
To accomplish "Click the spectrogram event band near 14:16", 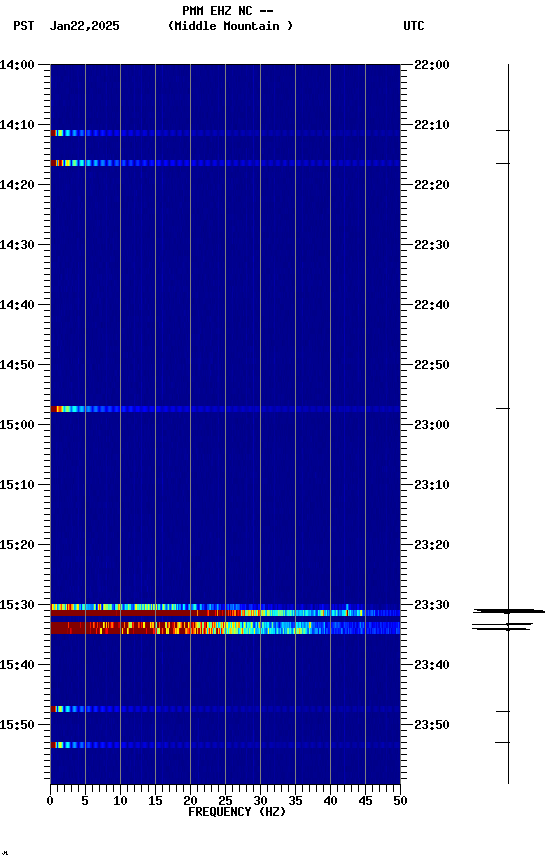I will (x=225, y=163).
